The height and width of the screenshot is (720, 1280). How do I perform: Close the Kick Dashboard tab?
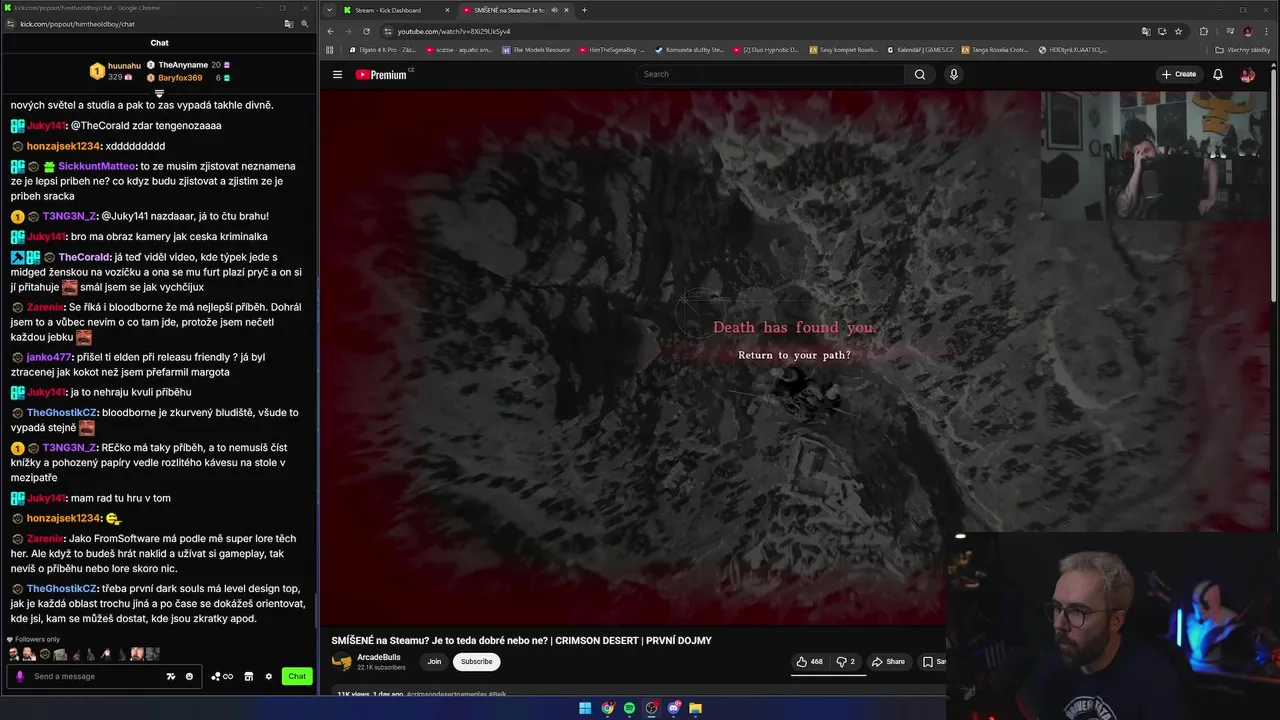click(x=447, y=10)
